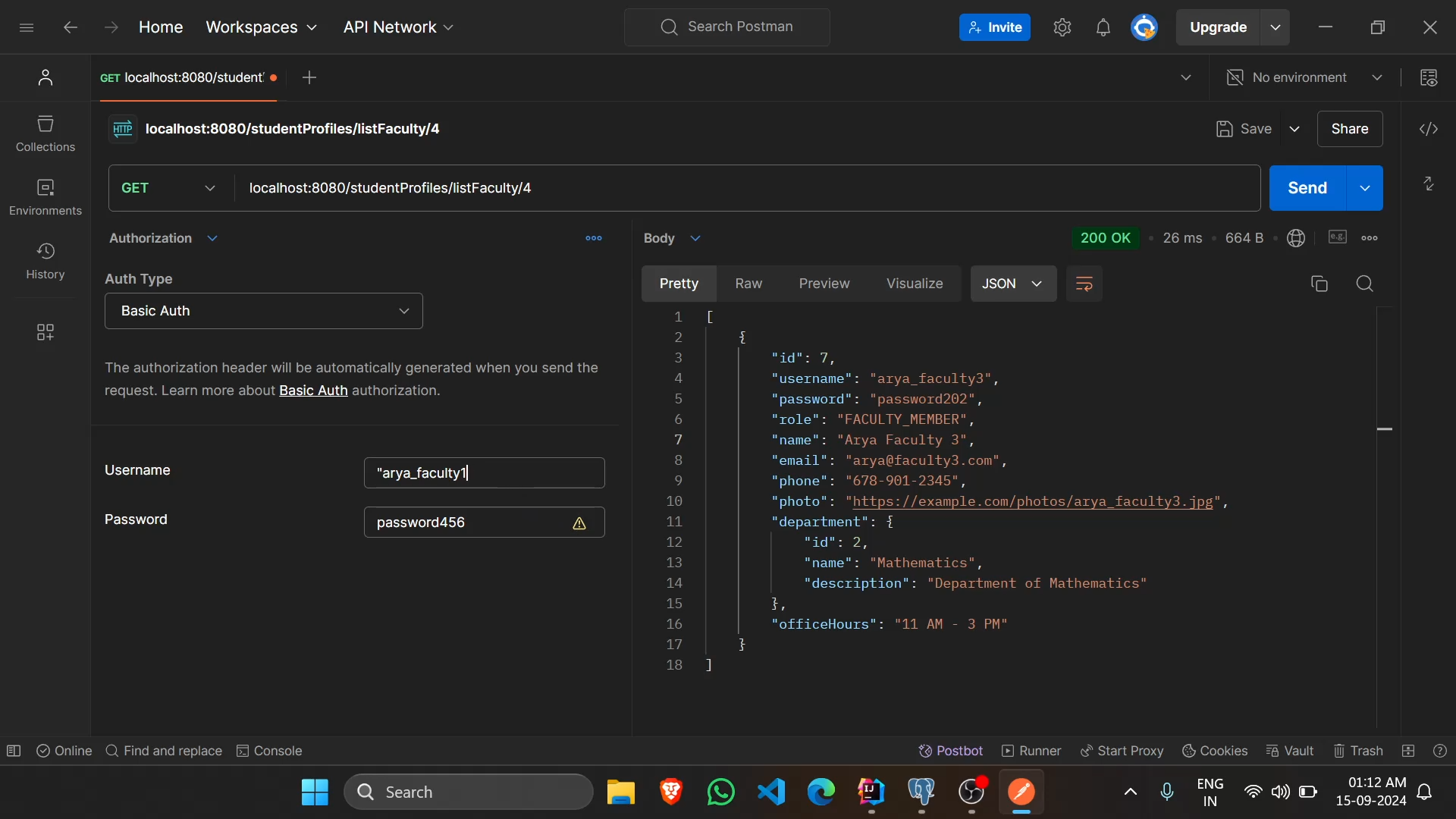Open the hamburger menu icon
Image resolution: width=1456 pixels, height=819 pixels.
[27, 27]
